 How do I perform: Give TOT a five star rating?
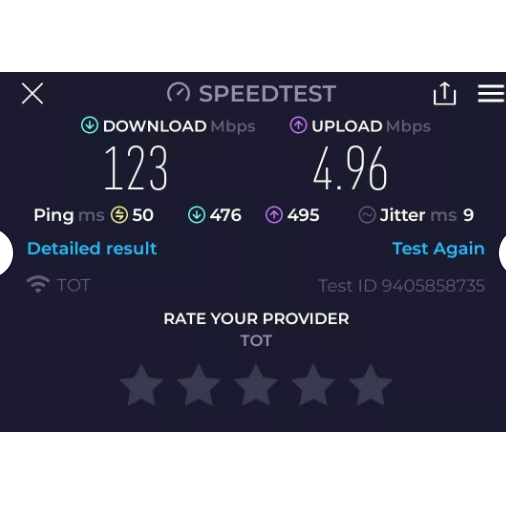[371, 385]
